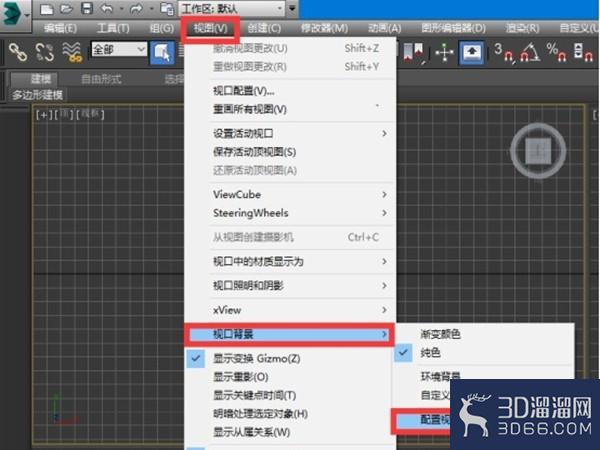Viewport: 600px width, 450px height.
Task: Click the ViewCube top face in viewport
Action: 538,150
